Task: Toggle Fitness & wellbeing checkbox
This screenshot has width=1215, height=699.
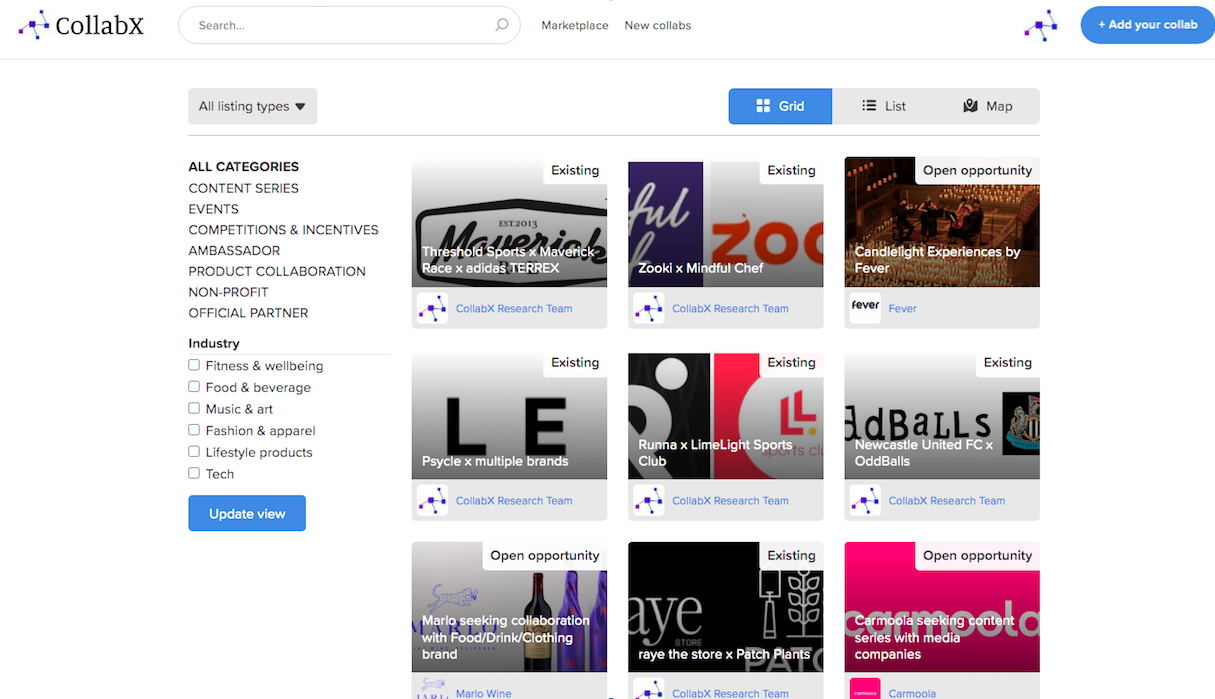Action: [x=194, y=365]
